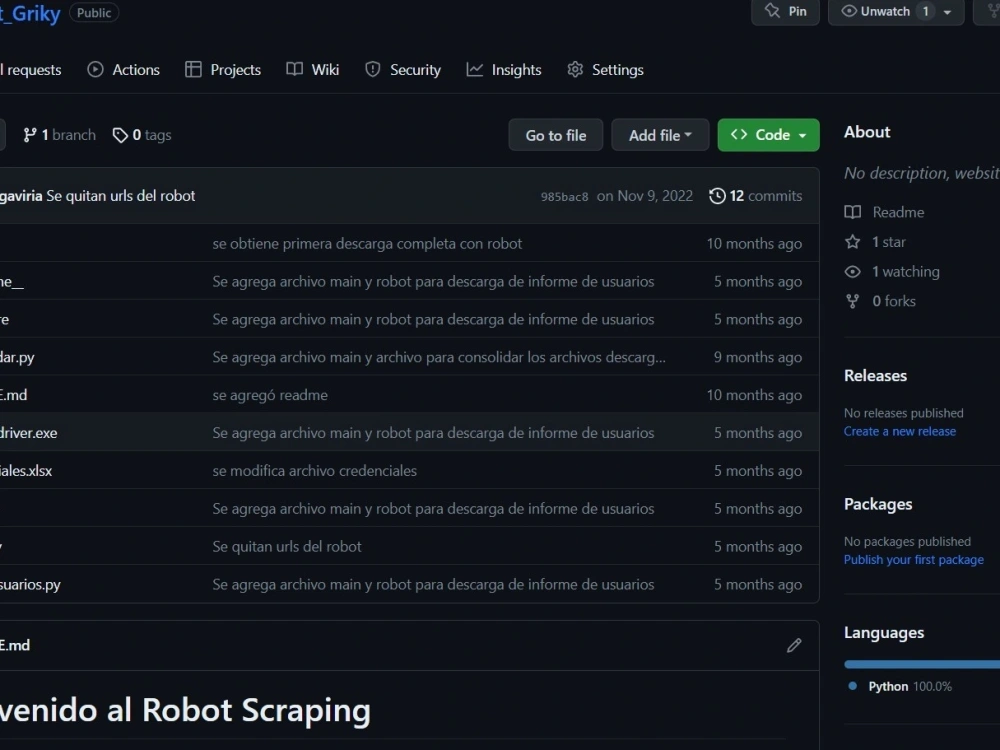The height and width of the screenshot is (750, 1000).
Task: Click Python 100.0% language entry
Action: coord(901,687)
